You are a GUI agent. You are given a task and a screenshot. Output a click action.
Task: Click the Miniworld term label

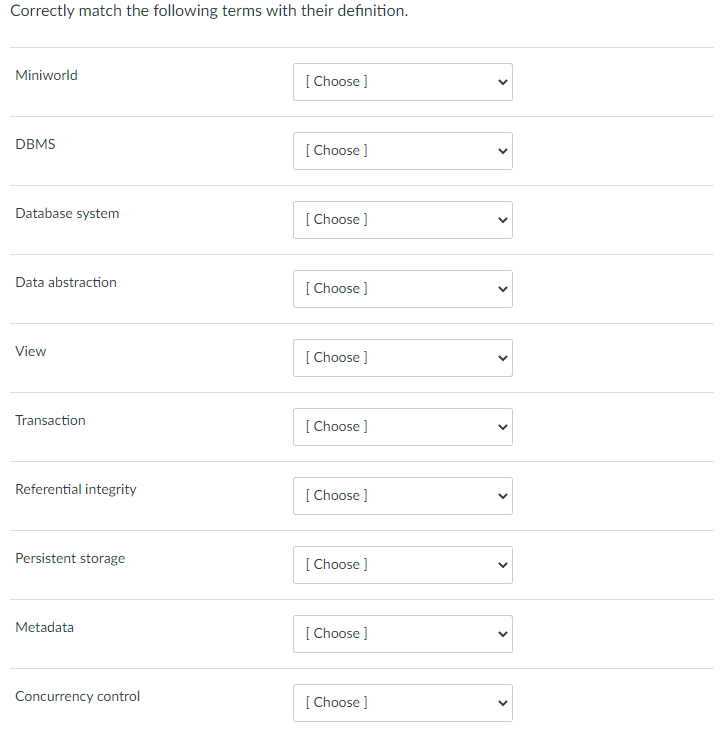pos(46,75)
